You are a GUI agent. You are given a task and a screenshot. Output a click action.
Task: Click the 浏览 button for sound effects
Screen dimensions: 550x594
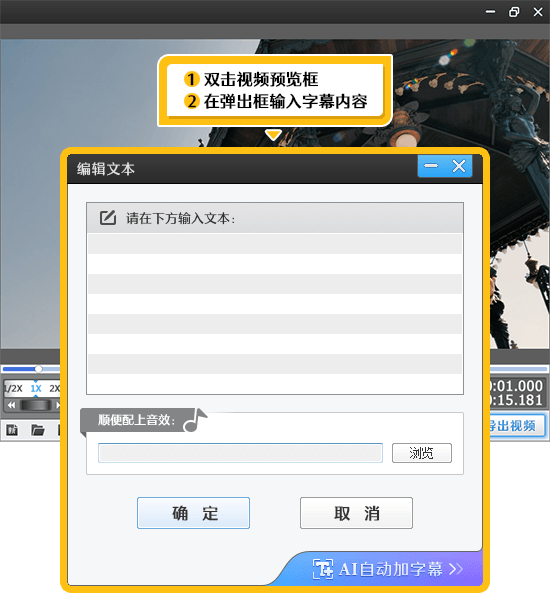422,453
